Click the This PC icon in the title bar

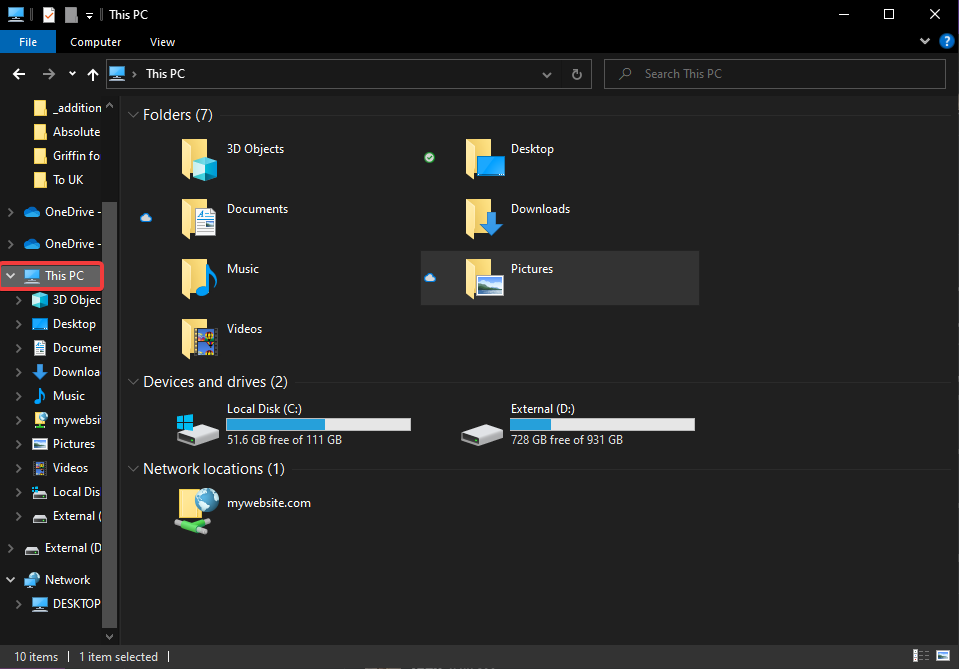tap(16, 15)
